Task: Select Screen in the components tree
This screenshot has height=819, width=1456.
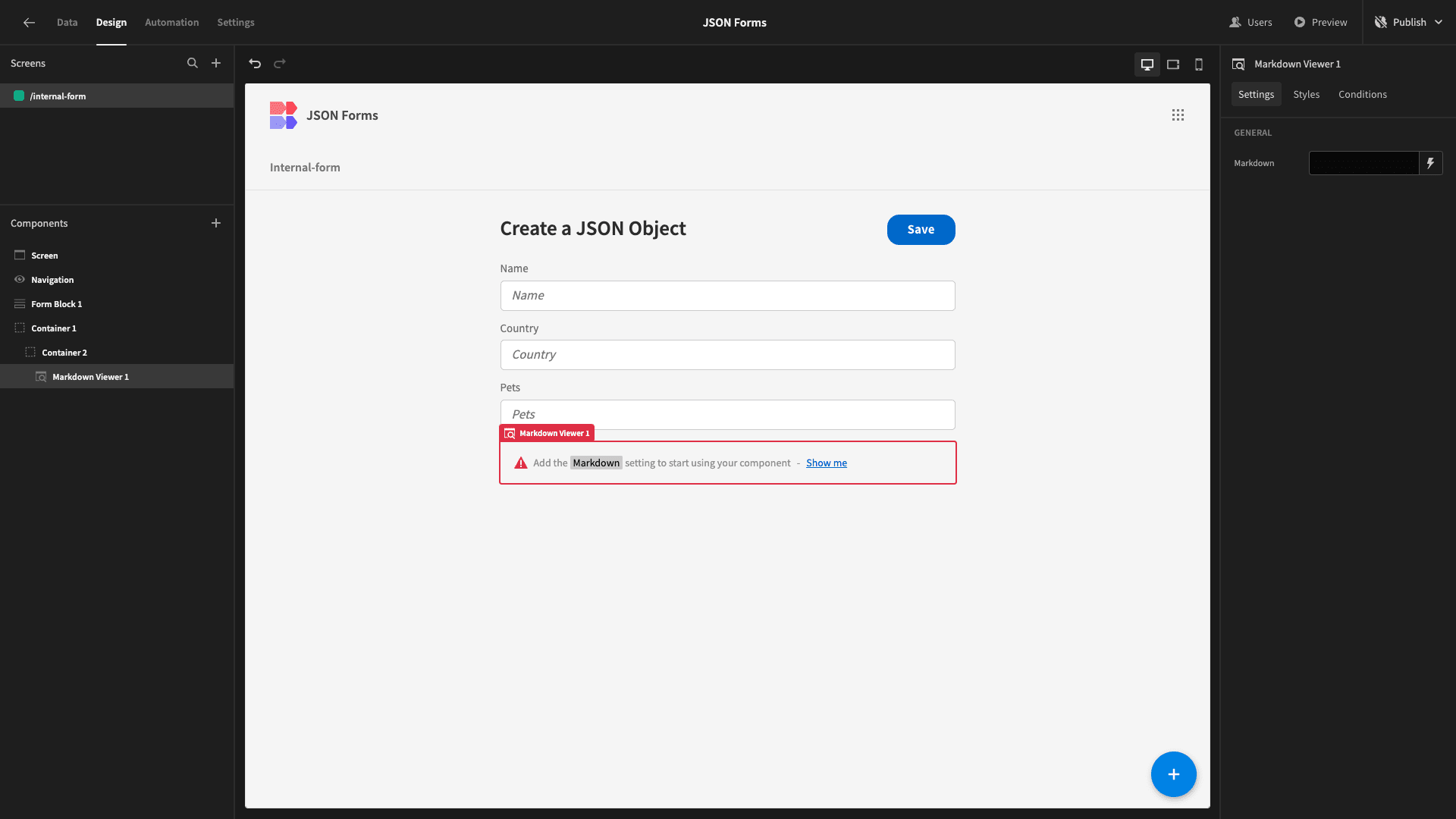Action: pos(117,256)
